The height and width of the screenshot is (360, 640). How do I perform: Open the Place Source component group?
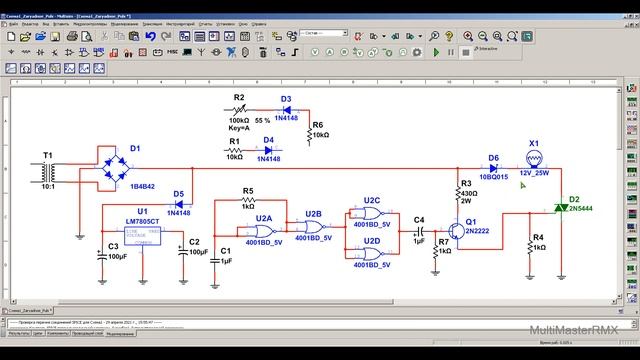[x=11, y=52]
